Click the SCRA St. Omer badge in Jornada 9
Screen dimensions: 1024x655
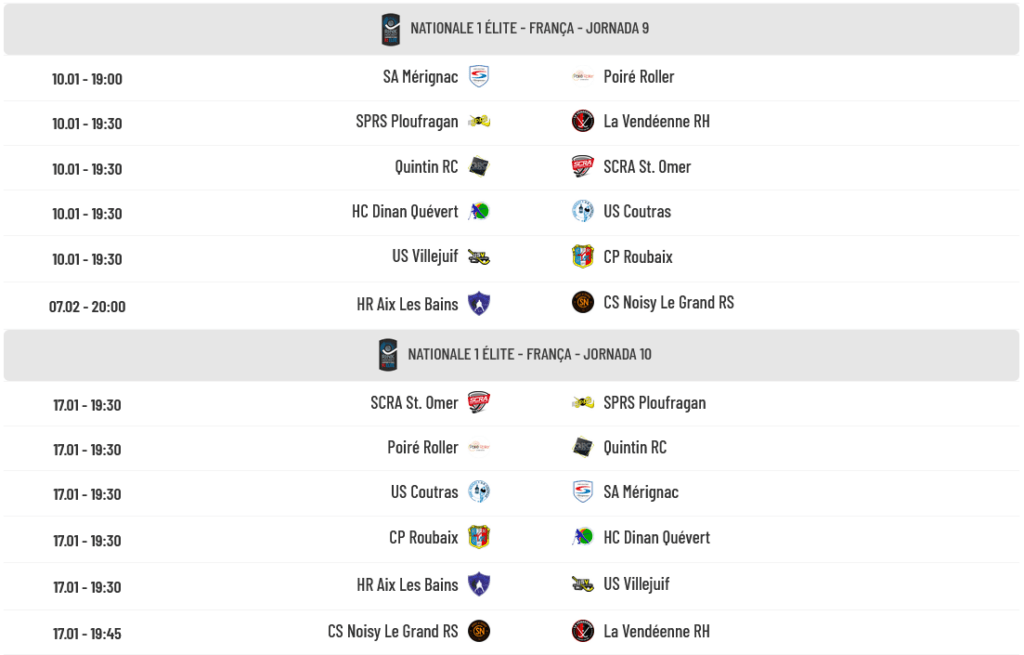point(583,167)
